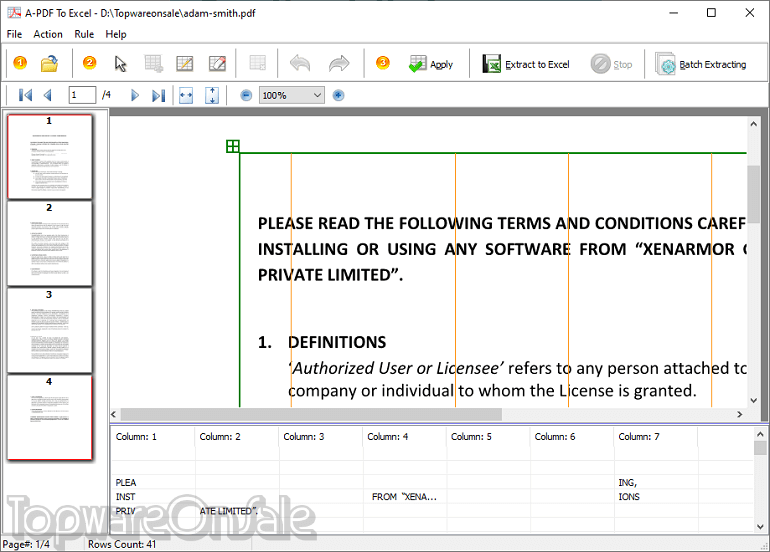The width and height of the screenshot is (770, 552).
Task: Click the Rows Count: 41 status
Action: tap(122, 544)
